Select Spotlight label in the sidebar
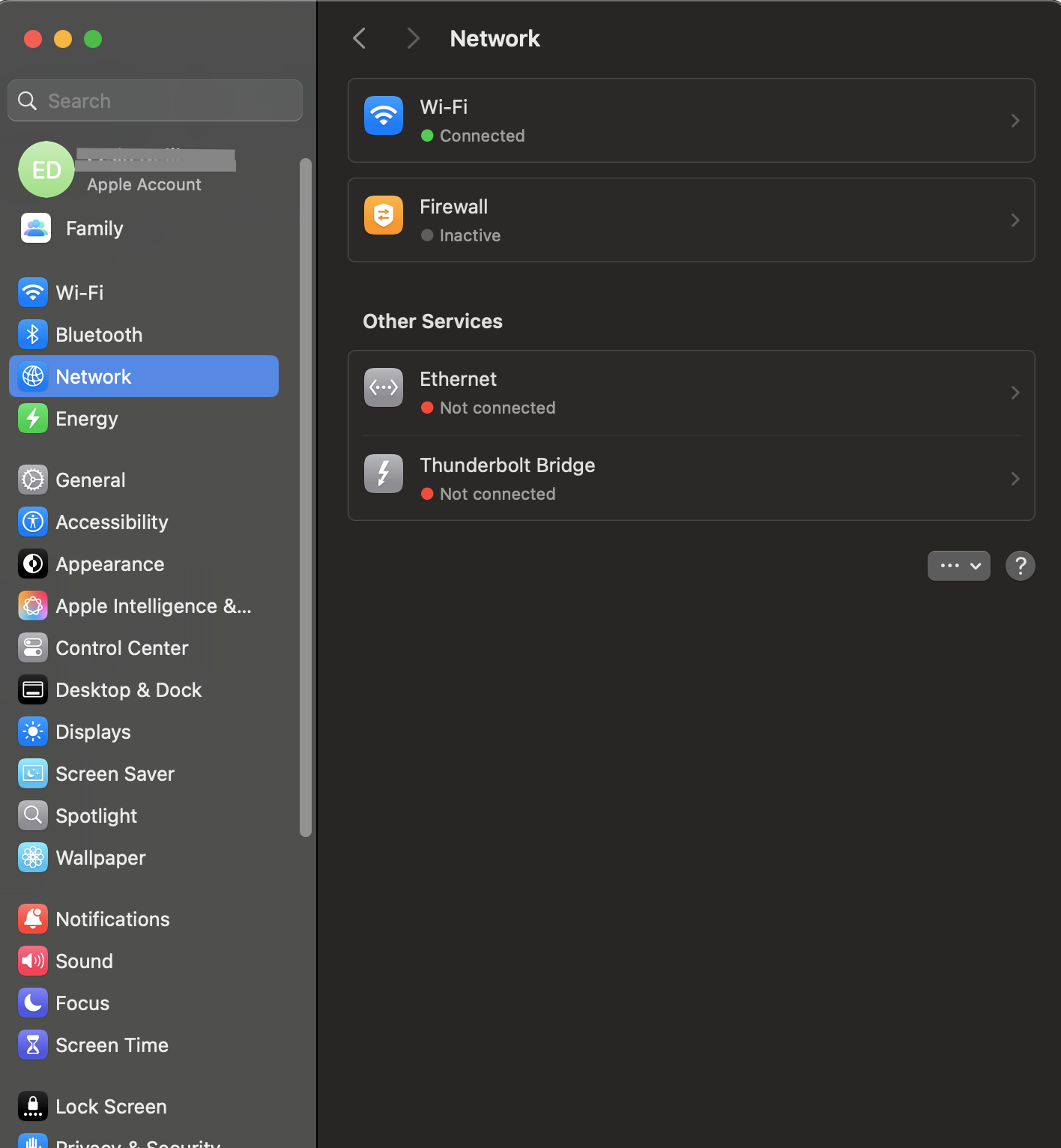This screenshot has width=1061, height=1148. (x=97, y=816)
